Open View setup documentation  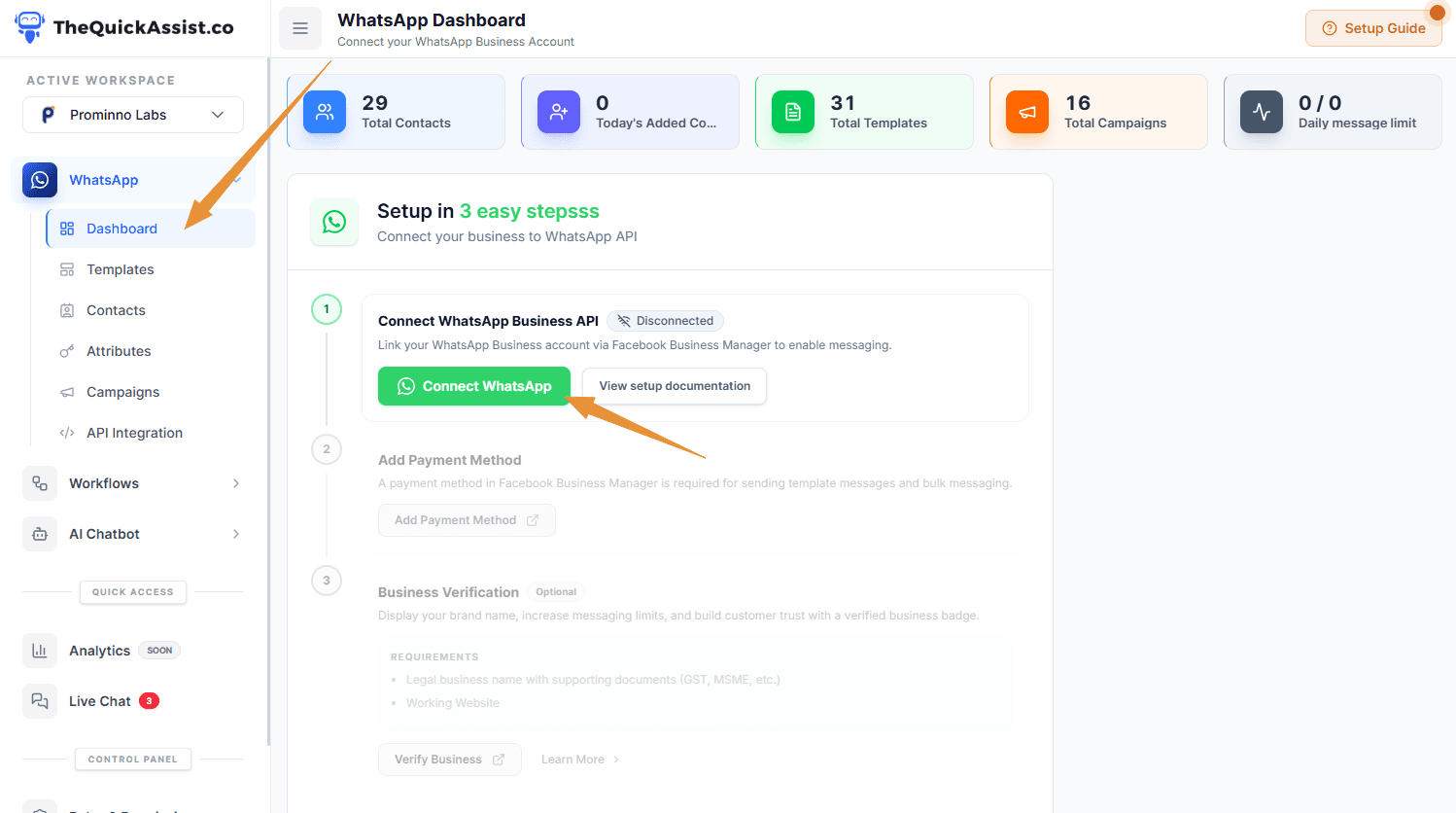pos(674,386)
